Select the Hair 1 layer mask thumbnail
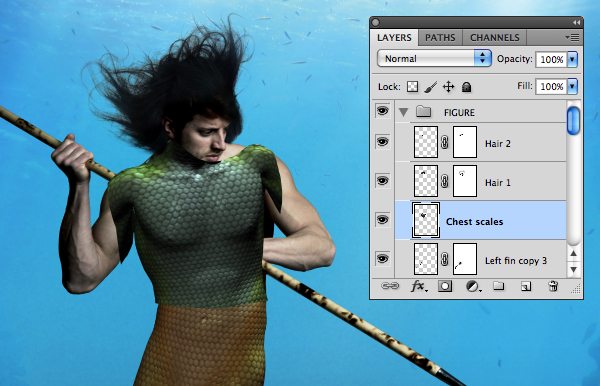This screenshot has height=386, width=600. point(465,181)
